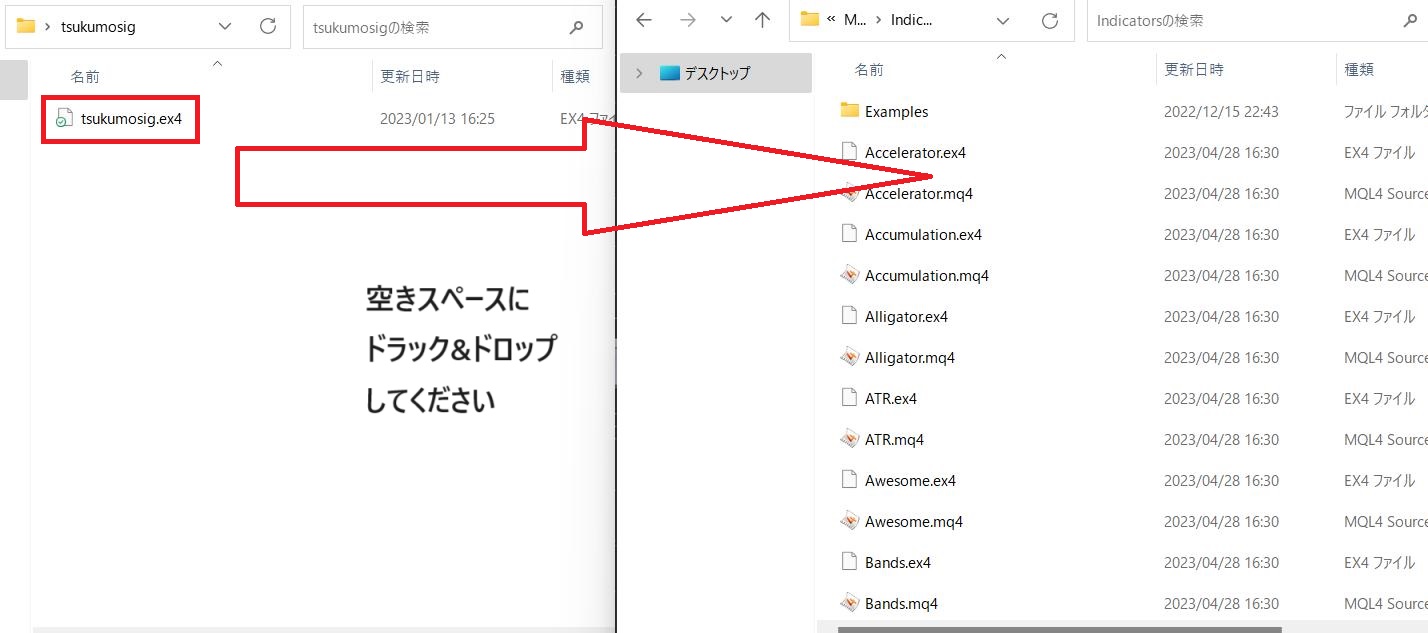Click the Alligator.mq4 source file icon
1428x633 pixels.
click(850, 357)
